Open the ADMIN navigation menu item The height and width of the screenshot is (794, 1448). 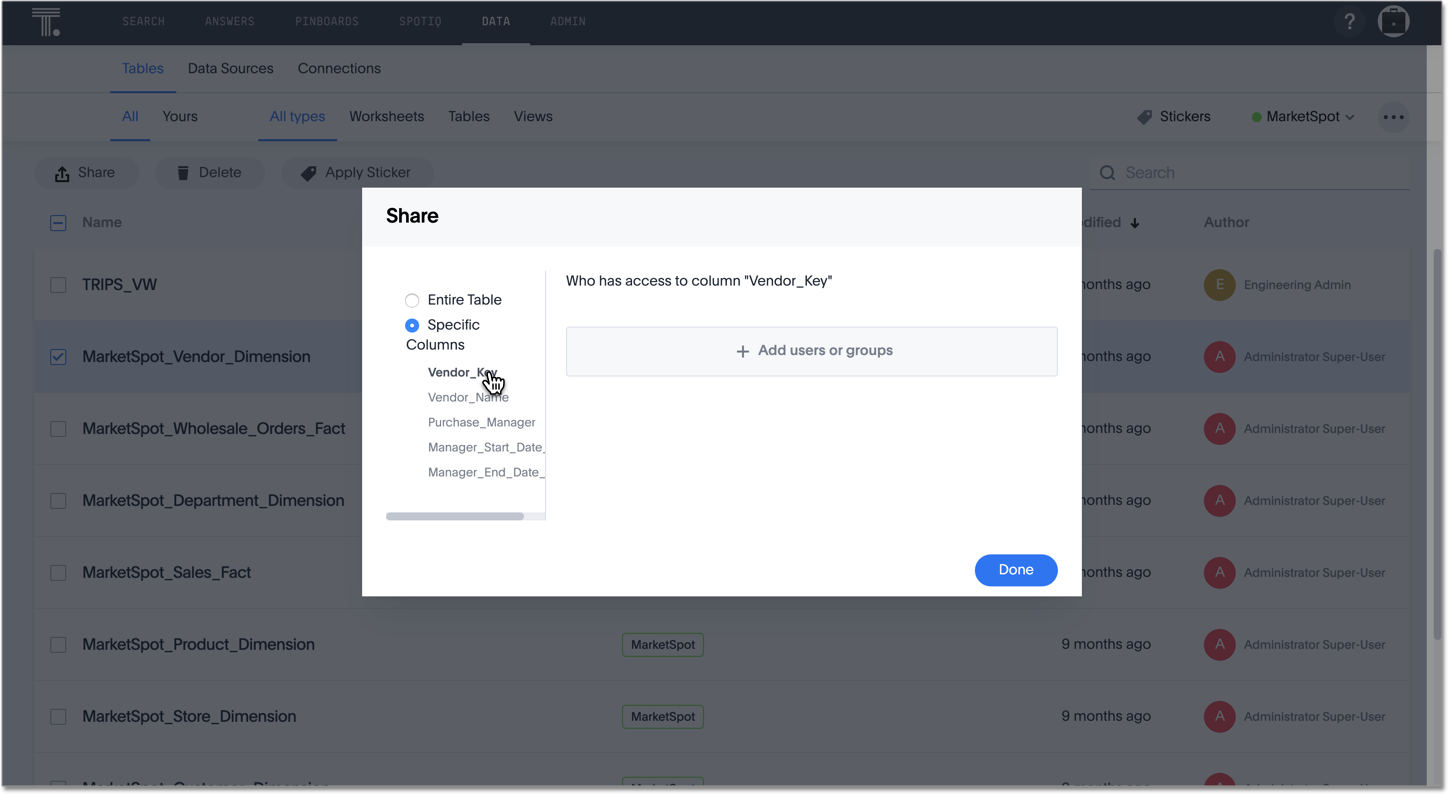567,20
